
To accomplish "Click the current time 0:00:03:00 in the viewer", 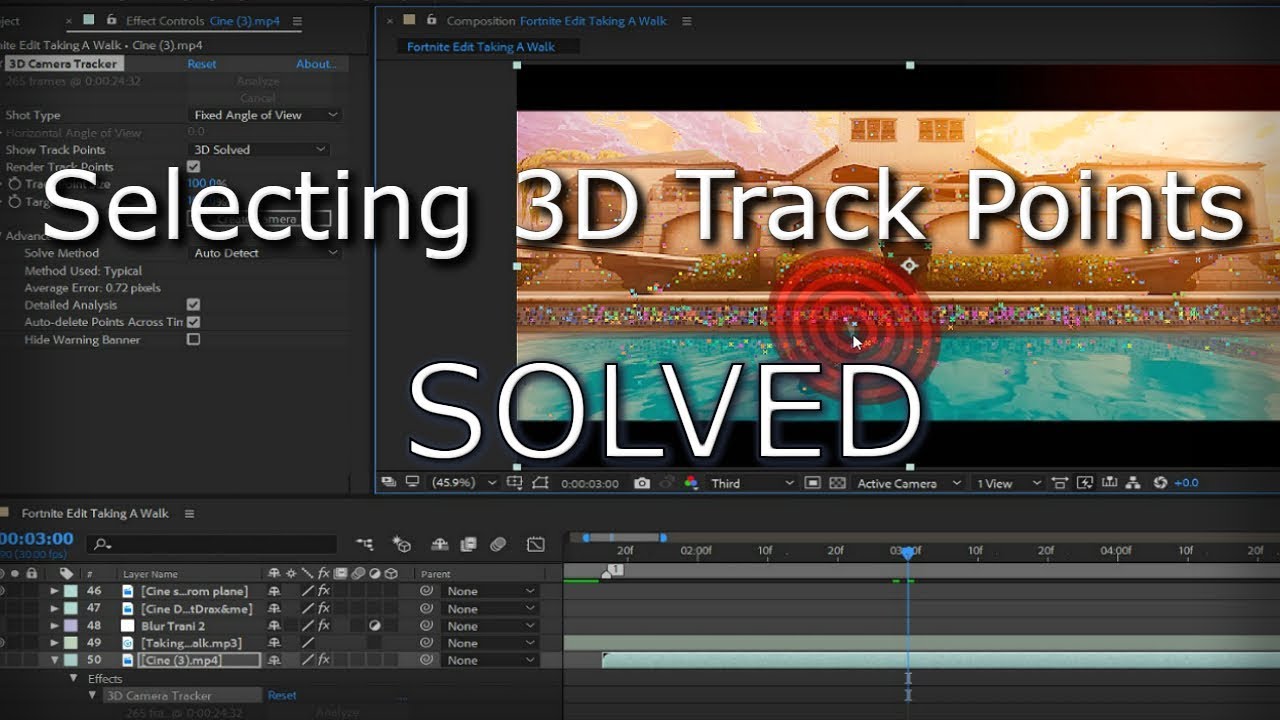I will (590, 483).
